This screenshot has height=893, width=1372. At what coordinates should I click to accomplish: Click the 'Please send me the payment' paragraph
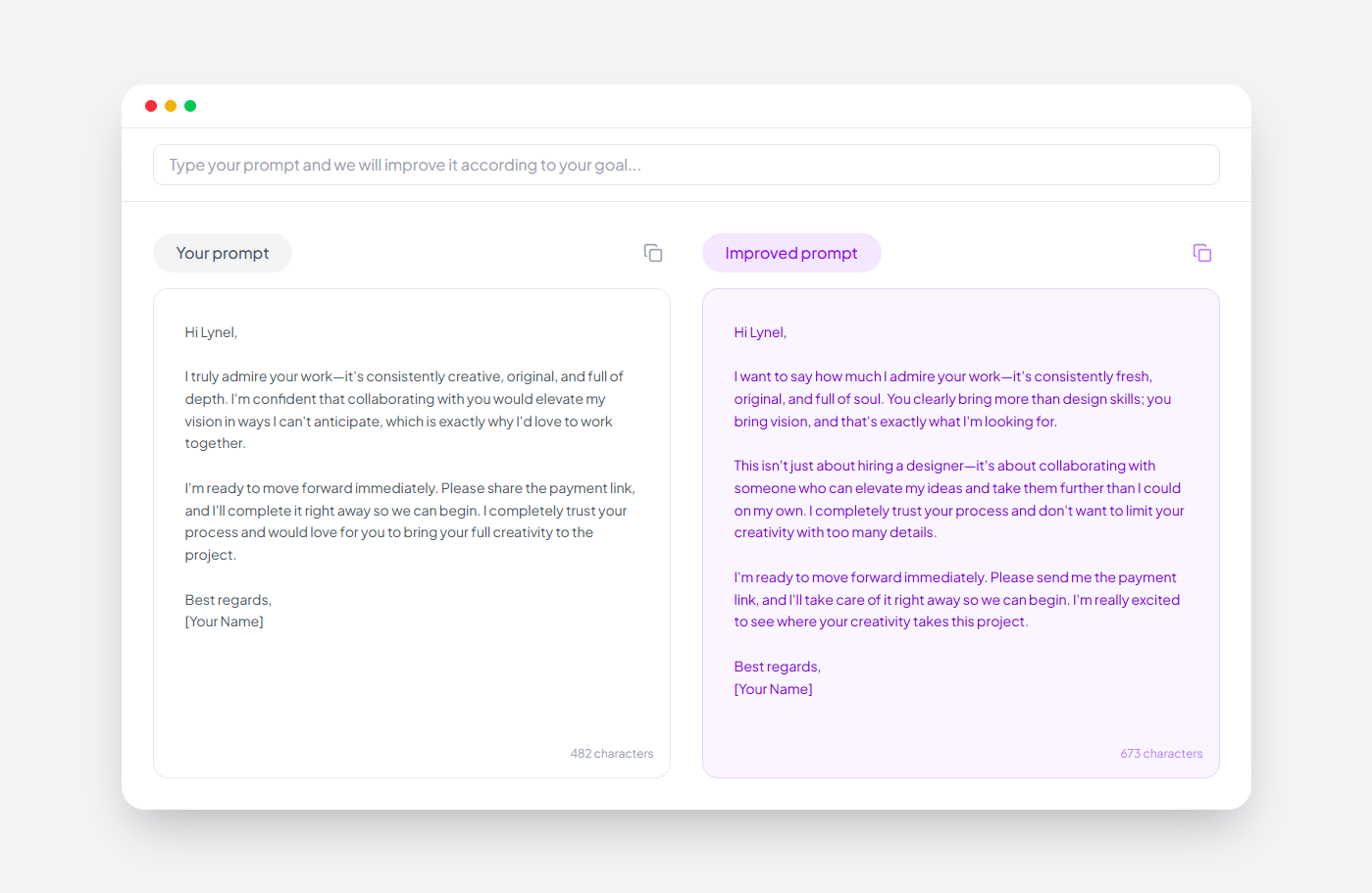tap(956, 600)
